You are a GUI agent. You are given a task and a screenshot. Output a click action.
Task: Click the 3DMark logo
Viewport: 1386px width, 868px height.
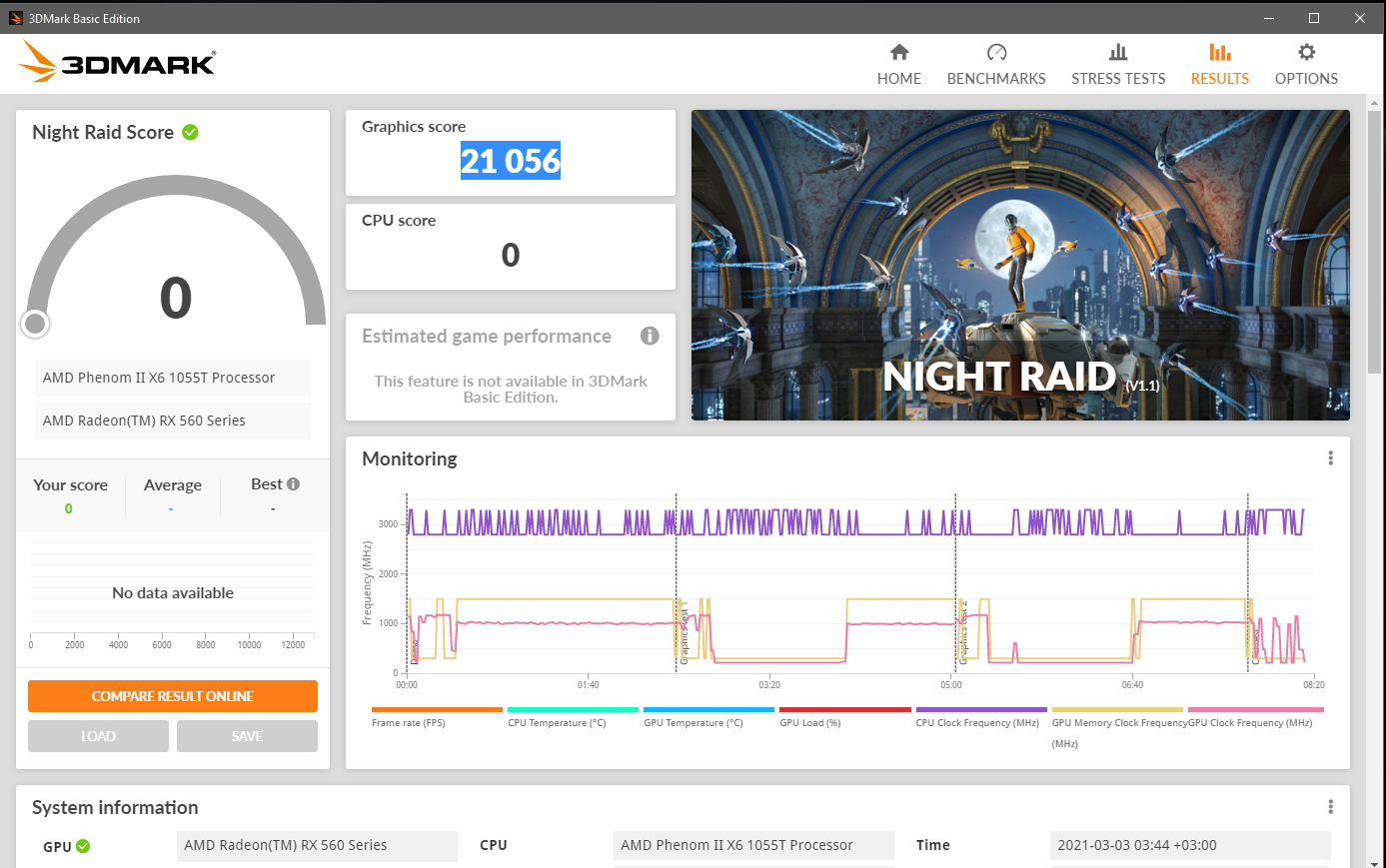[117, 62]
